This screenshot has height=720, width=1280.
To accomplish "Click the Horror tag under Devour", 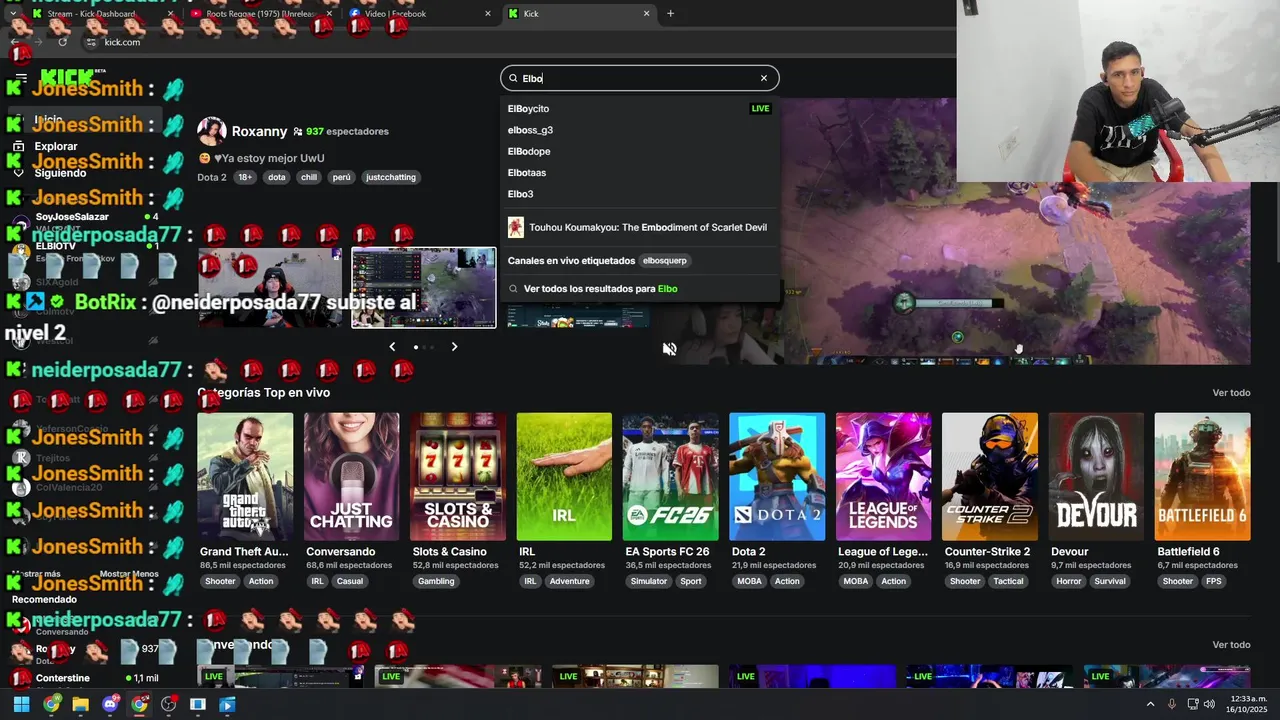I will click(x=1069, y=581).
